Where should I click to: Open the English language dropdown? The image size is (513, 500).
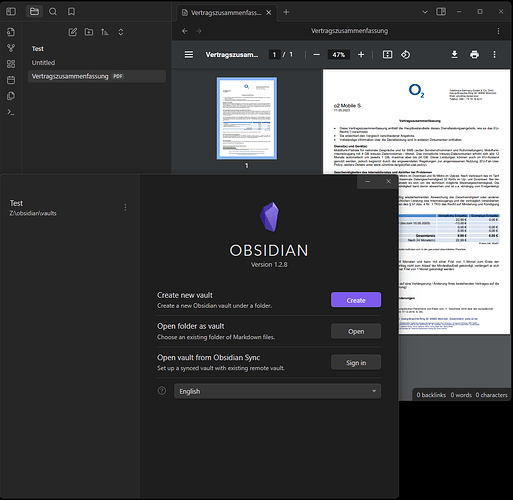(277, 391)
